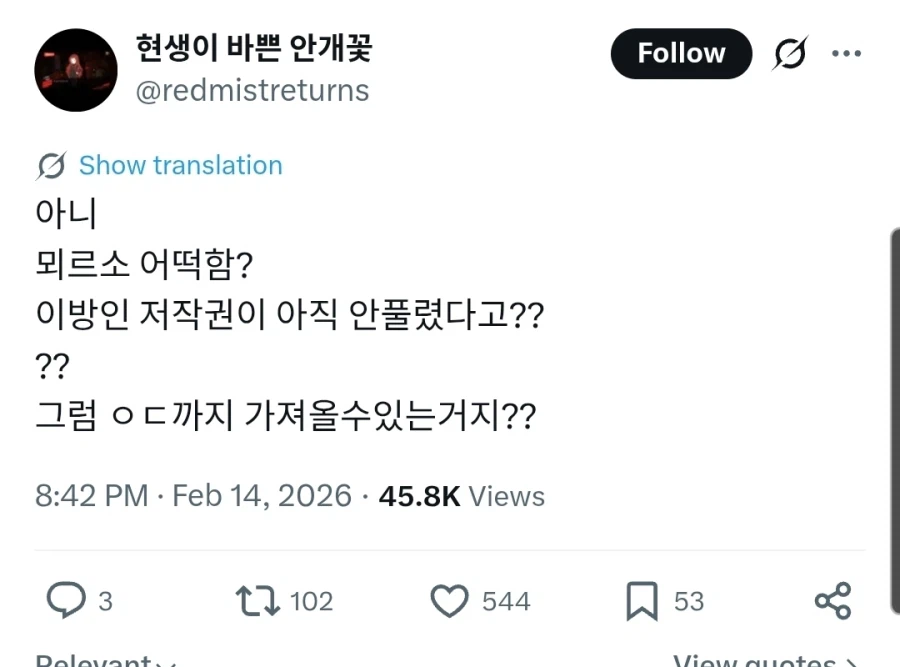Click the reply count showing 3
Screen dimensions: 900x667
105,599
